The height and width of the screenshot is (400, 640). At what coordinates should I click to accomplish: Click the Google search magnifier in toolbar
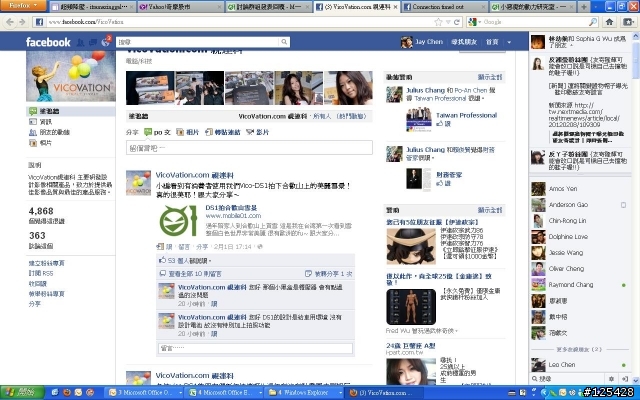tap(593, 22)
